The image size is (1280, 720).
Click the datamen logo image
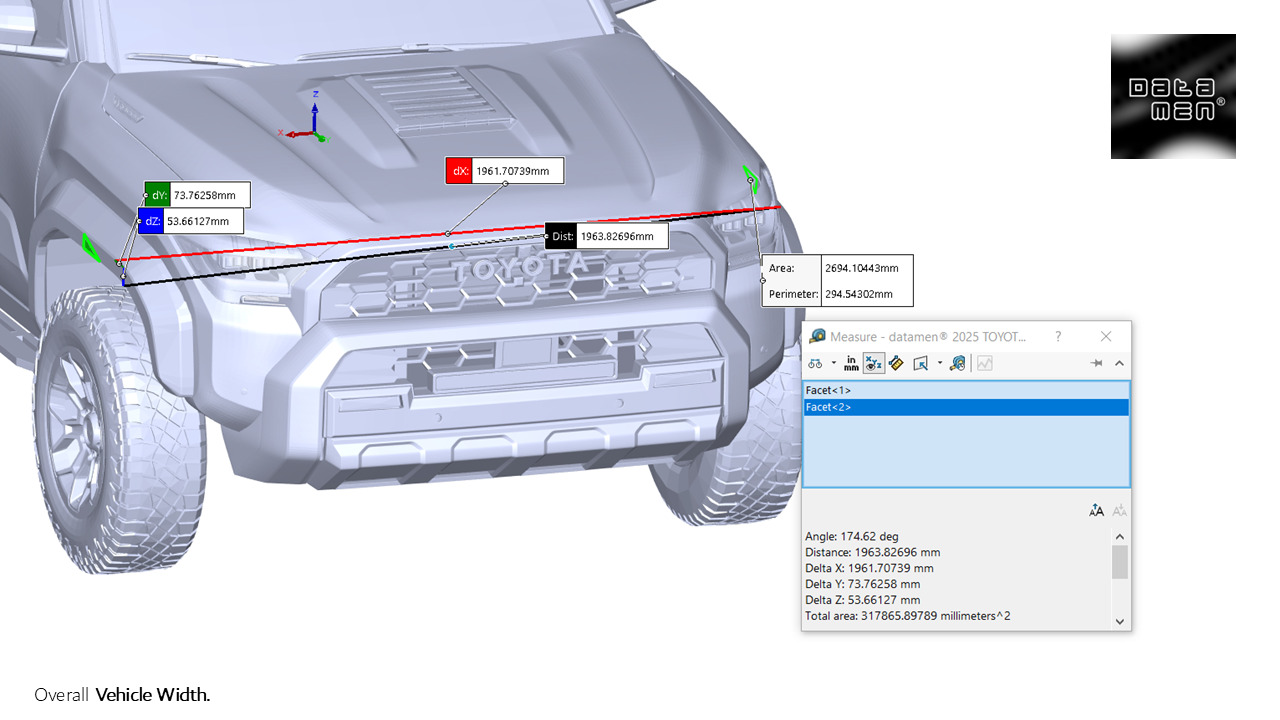click(x=1173, y=96)
